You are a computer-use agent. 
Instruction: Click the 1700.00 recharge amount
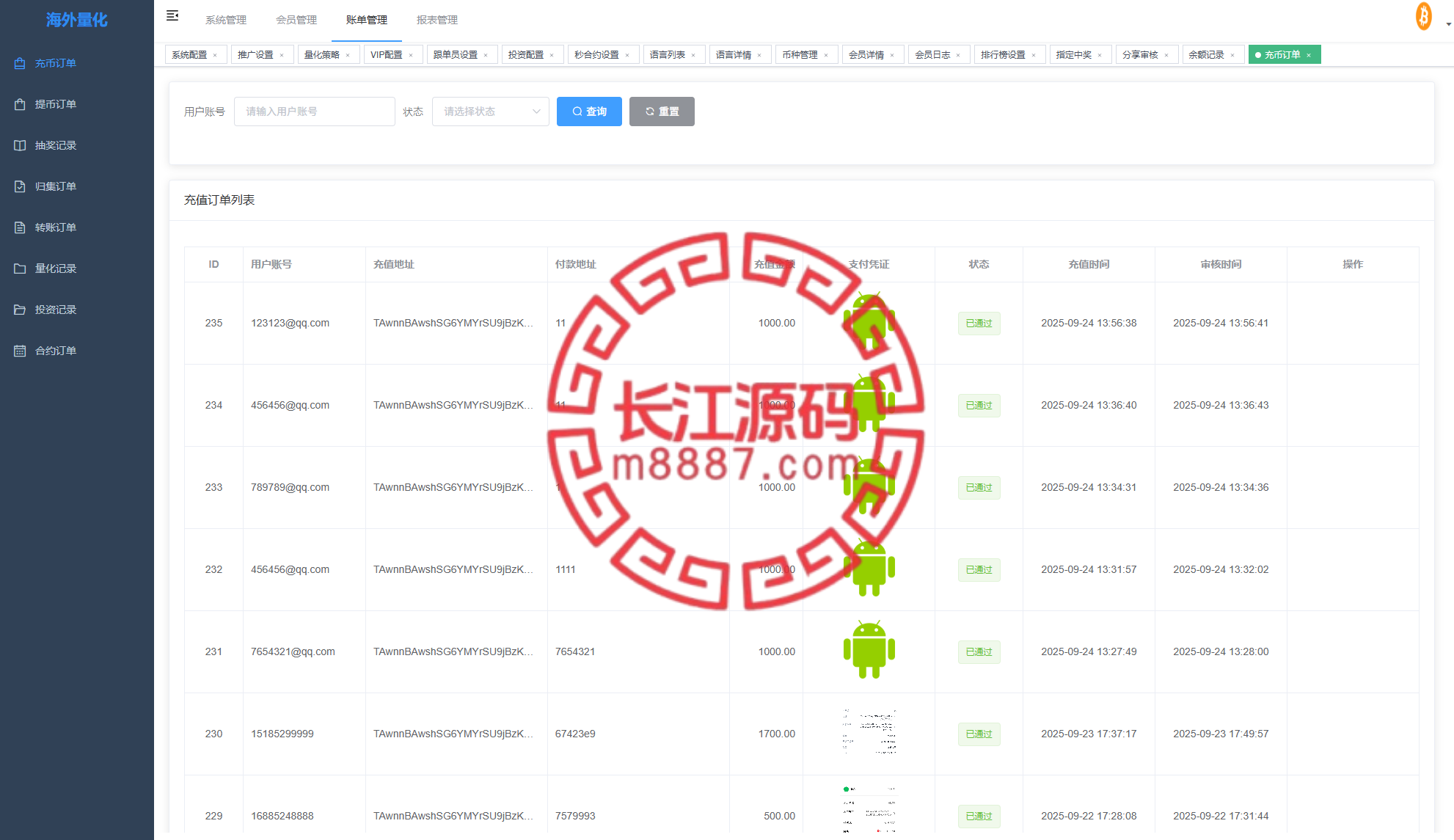777,734
